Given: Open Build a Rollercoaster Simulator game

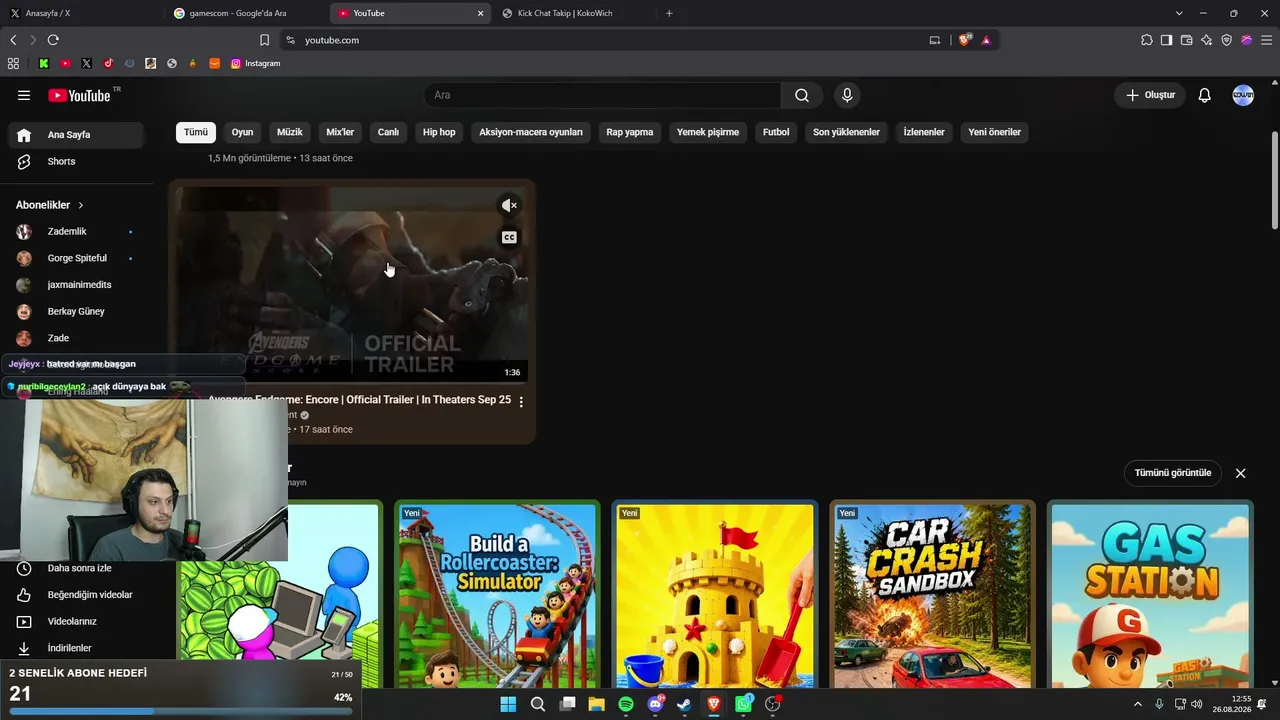Looking at the screenshot, I should click(x=497, y=594).
